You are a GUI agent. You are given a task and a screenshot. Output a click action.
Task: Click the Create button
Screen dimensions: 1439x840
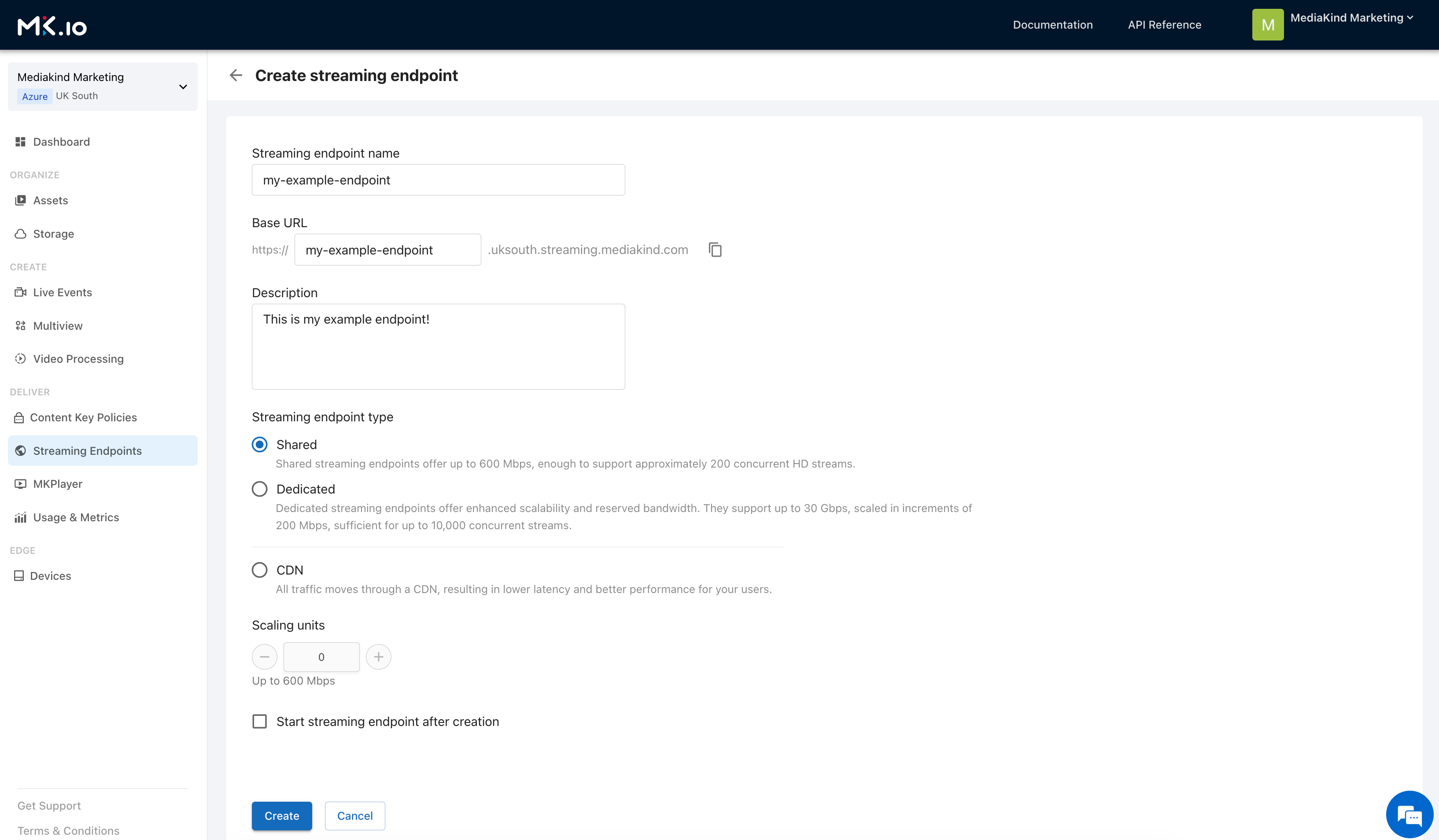pos(281,815)
